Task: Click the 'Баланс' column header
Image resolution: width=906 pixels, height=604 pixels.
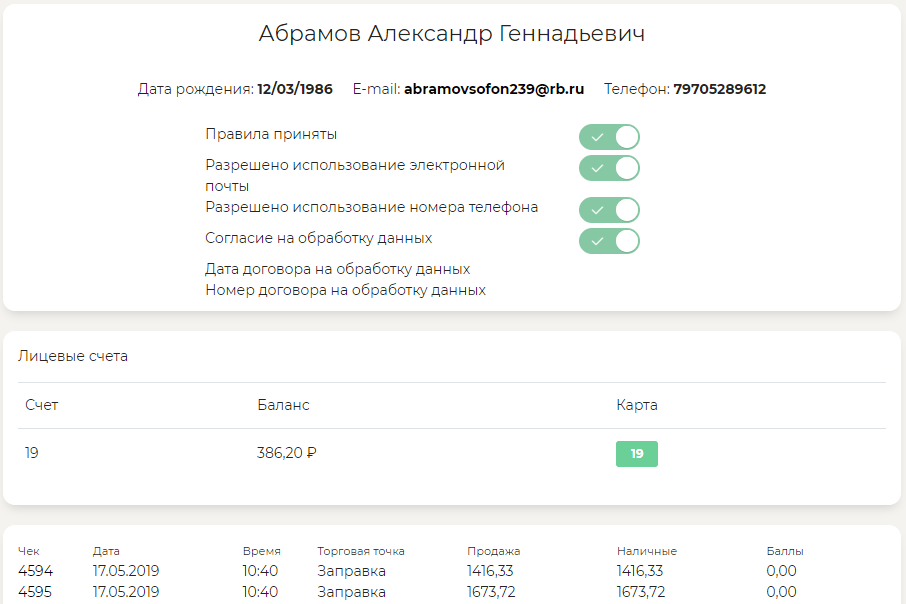Action: point(283,405)
